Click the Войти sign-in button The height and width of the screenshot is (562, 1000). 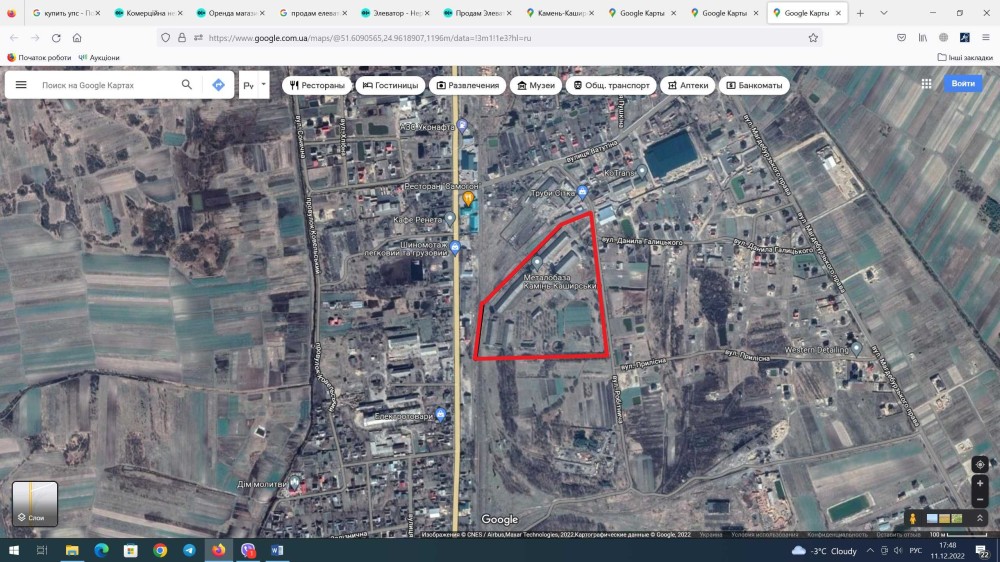(962, 84)
